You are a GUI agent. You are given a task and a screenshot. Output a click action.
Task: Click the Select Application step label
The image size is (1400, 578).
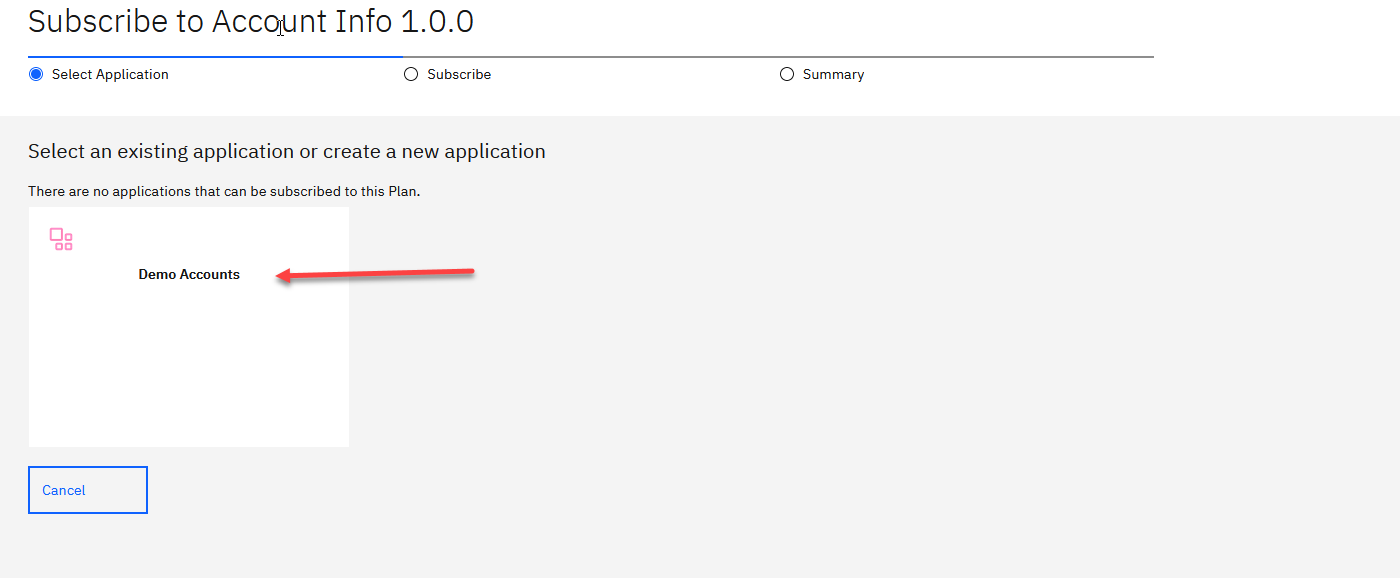110,74
